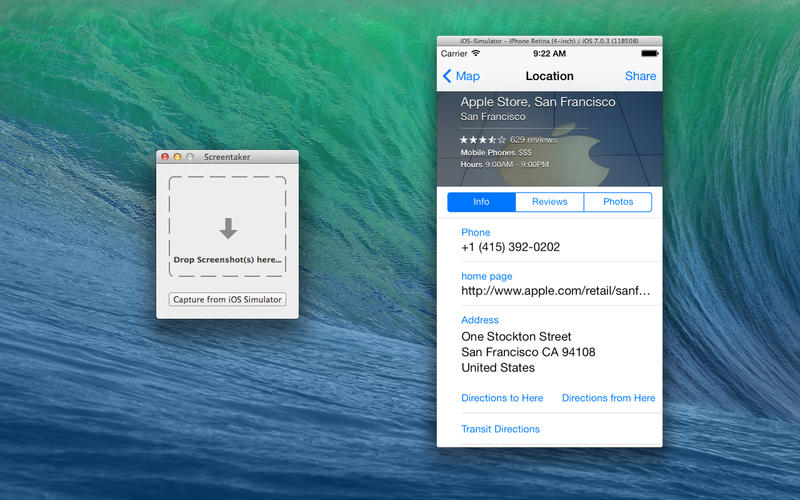Tap the phone number +1 (415) 392-0202

coord(510,247)
